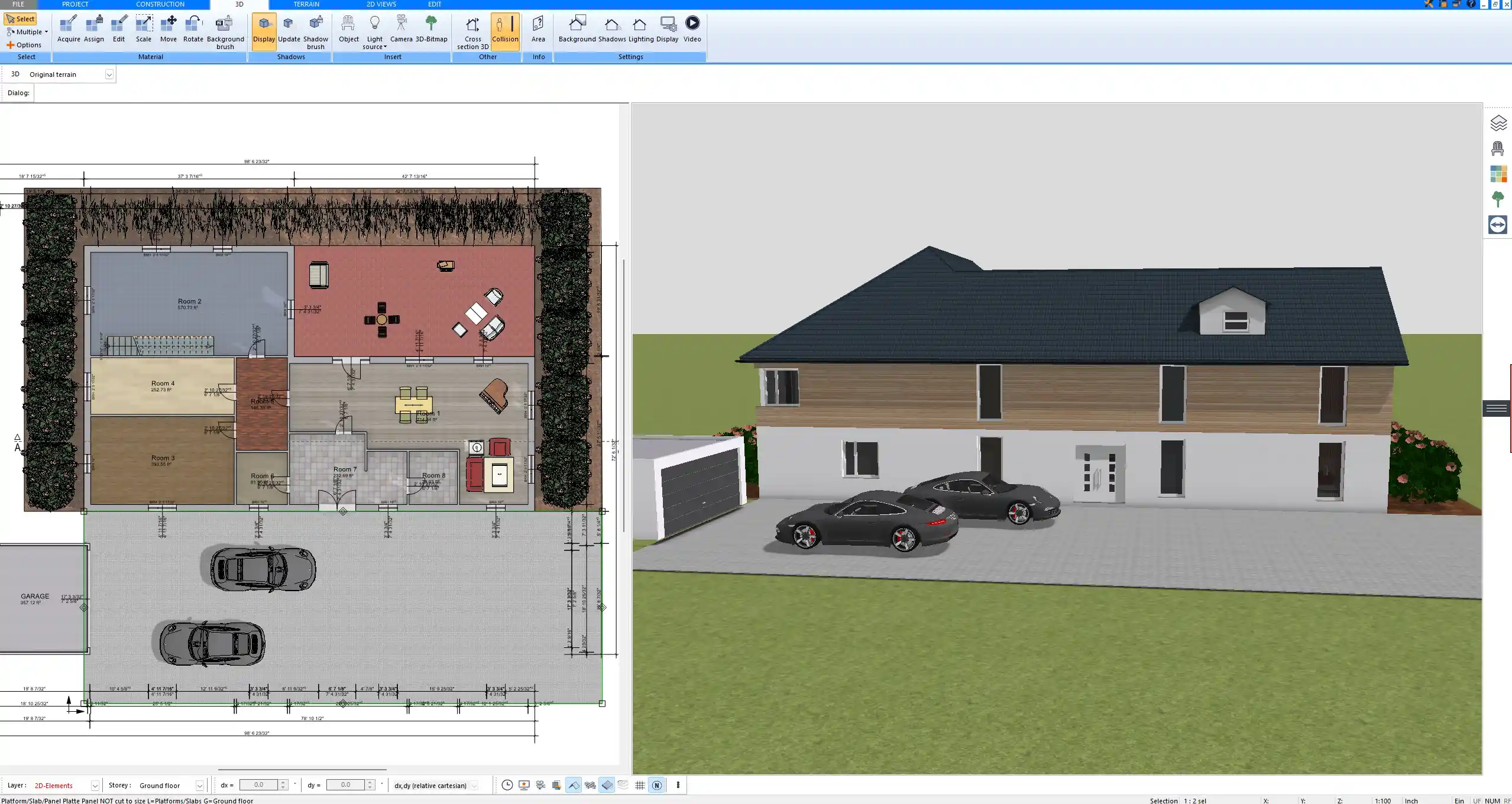Toggle the highlighted flat slab icon in bottom toolbar
This screenshot has height=804, width=1512.
click(607, 785)
